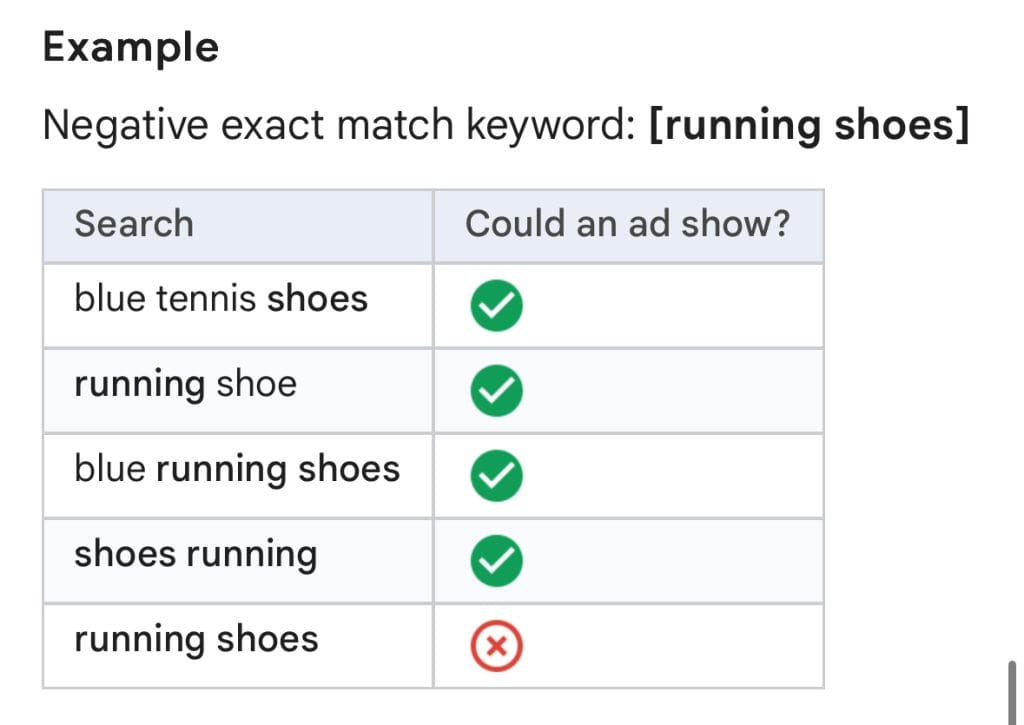Click the "running shoes" text in last row
The image size is (1024, 725).
196,640
